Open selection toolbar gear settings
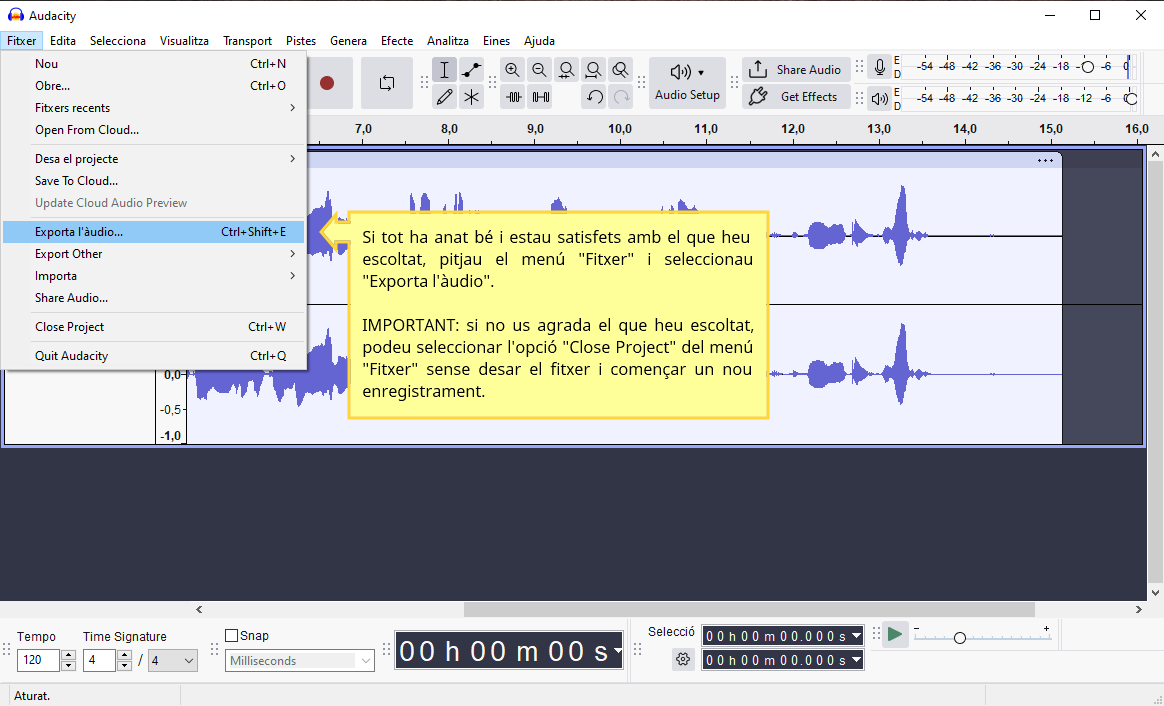Viewport: 1164px width, 706px height. point(683,658)
